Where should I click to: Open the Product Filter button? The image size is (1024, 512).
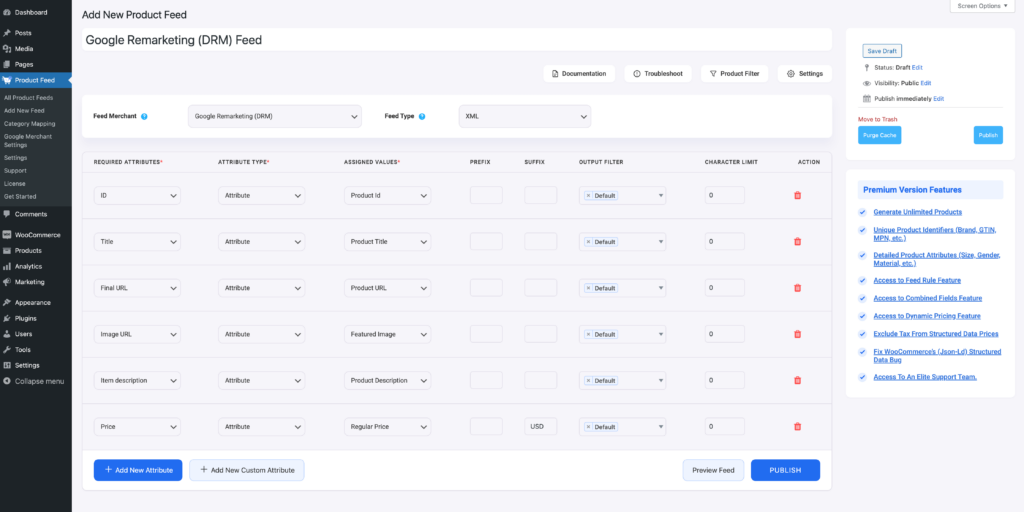pos(734,74)
